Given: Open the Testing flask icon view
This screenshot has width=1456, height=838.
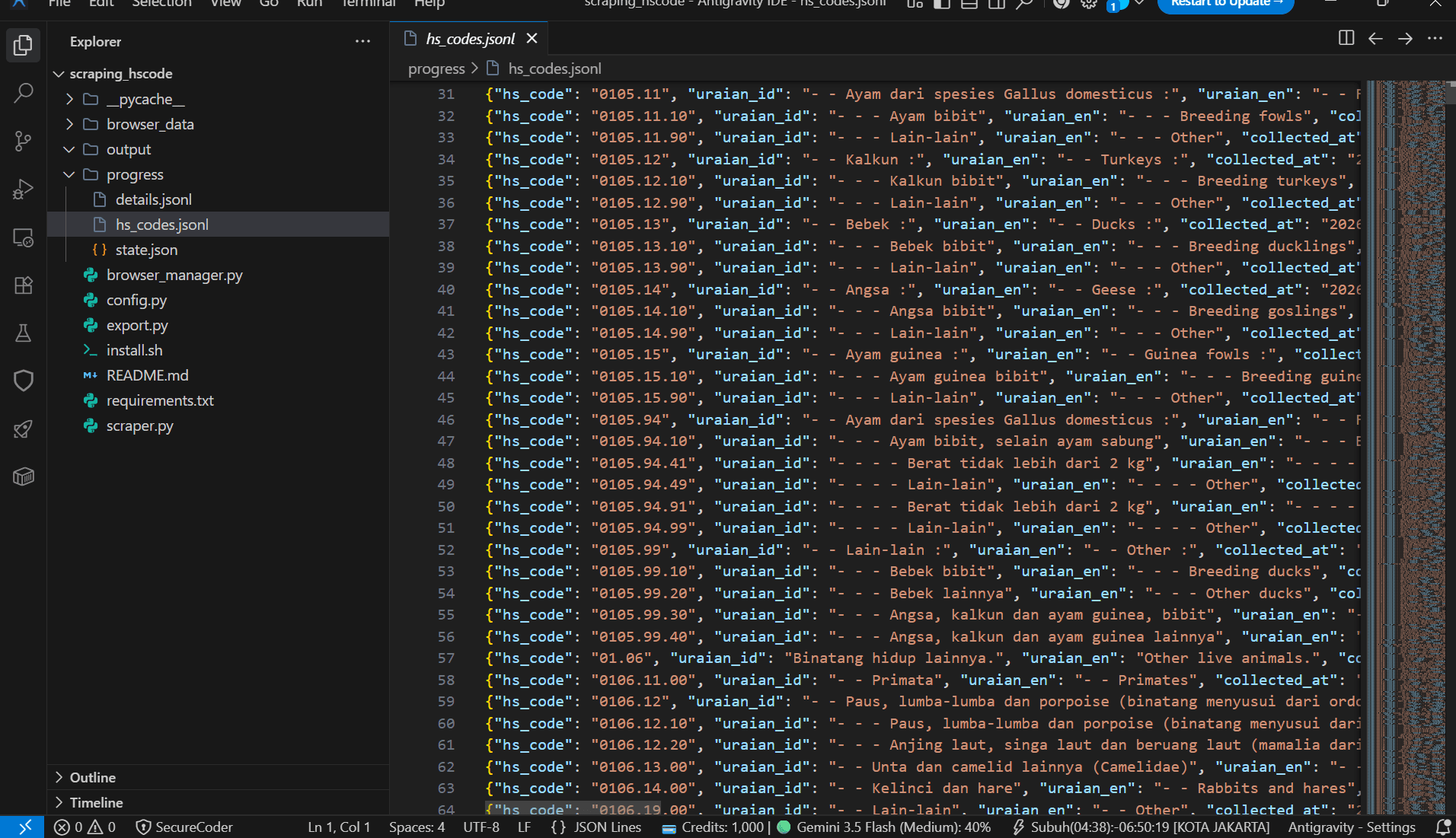Looking at the screenshot, I should [x=23, y=333].
